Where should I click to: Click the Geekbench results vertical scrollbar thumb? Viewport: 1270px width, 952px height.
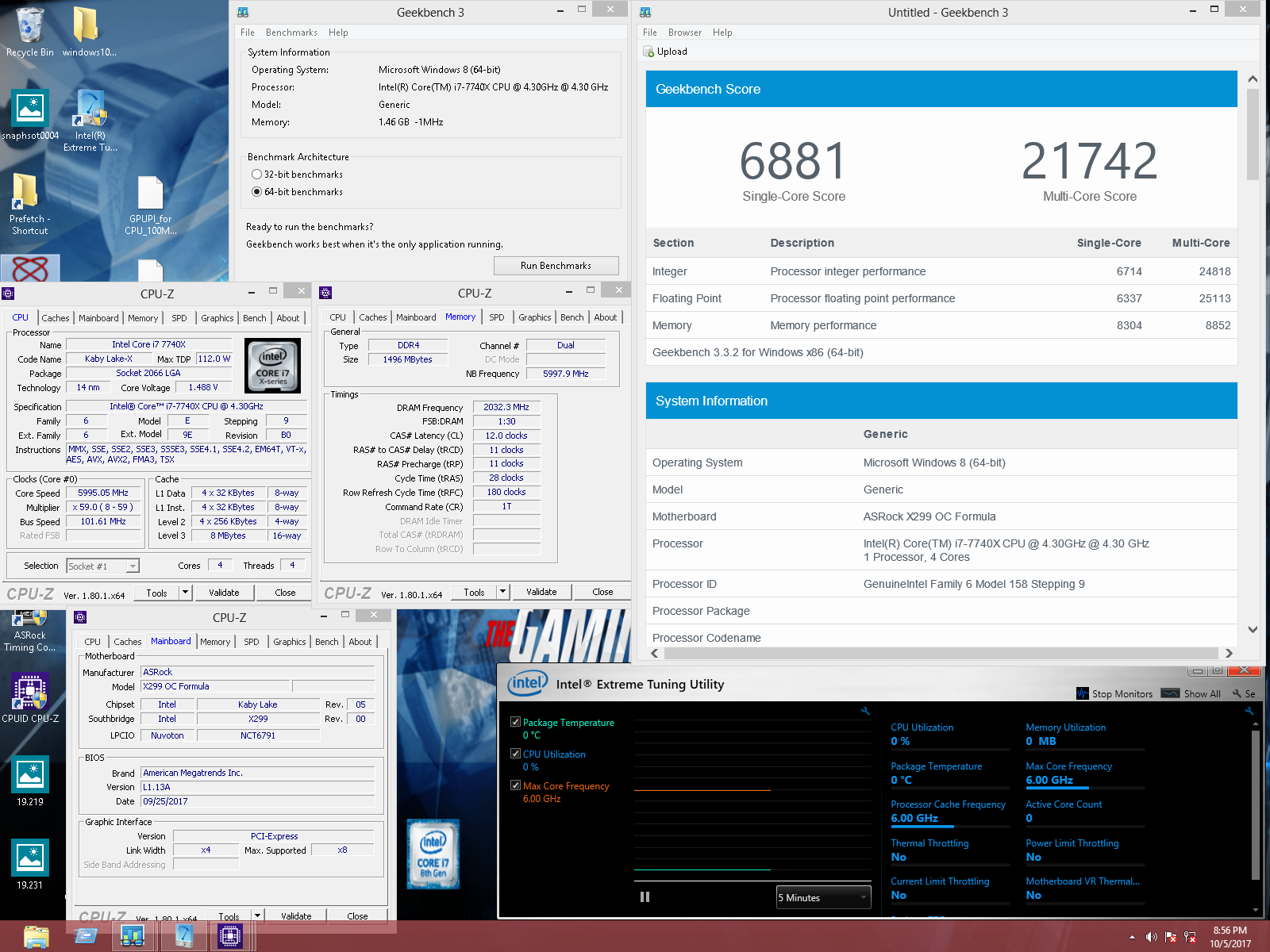[1253, 133]
